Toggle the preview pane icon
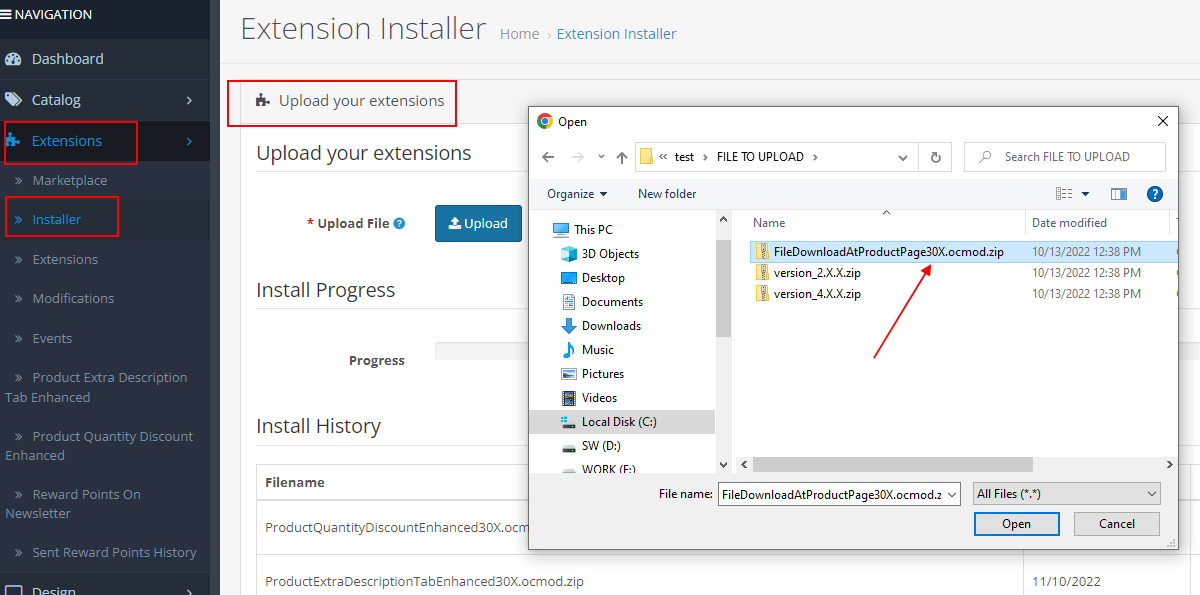Screen dimensions: 1200x595 (x=1119, y=194)
